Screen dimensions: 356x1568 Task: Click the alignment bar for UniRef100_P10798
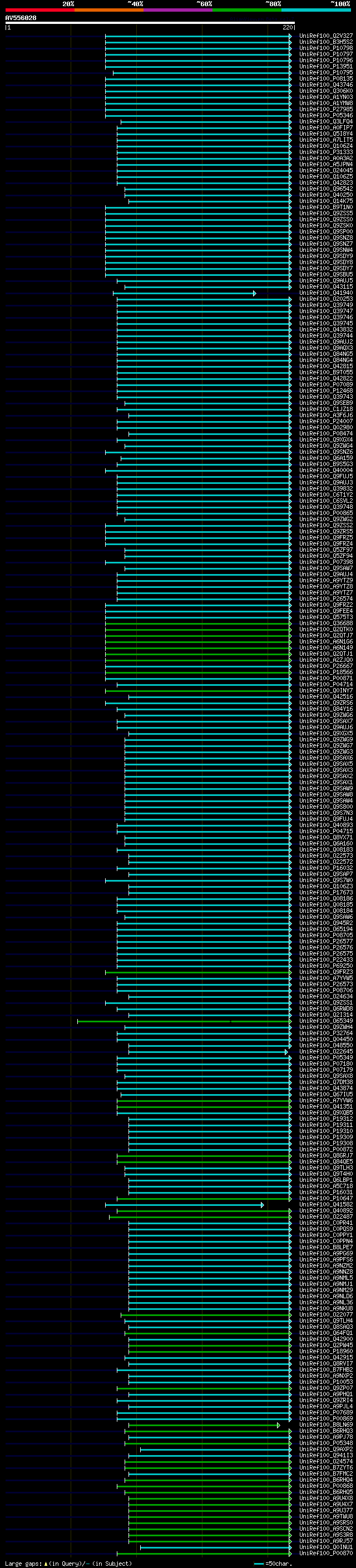[x=199, y=48]
